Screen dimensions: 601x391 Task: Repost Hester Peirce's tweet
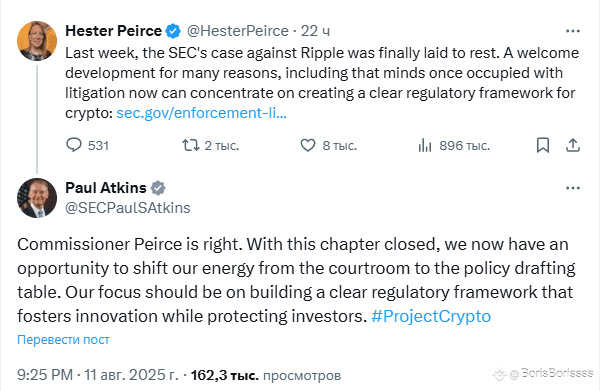[x=210, y=145]
